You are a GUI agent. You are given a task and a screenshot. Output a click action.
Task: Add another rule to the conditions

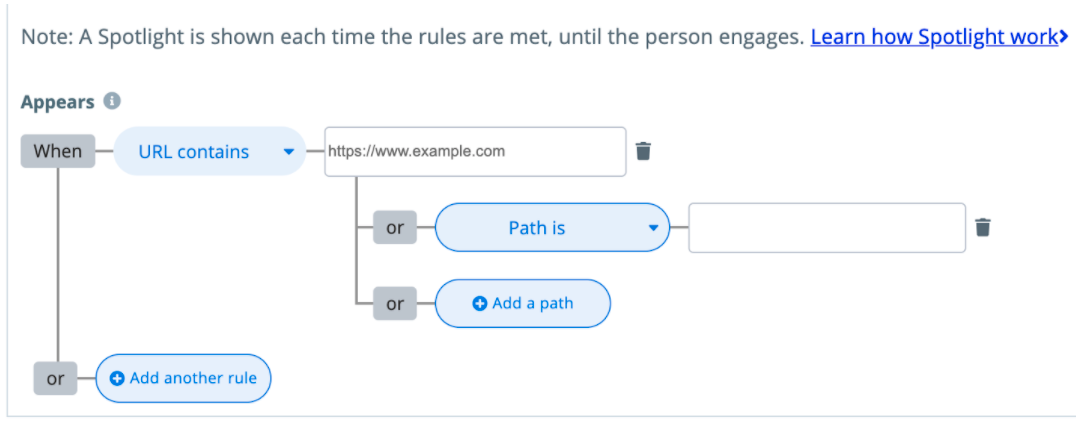[x=183, y=378]
